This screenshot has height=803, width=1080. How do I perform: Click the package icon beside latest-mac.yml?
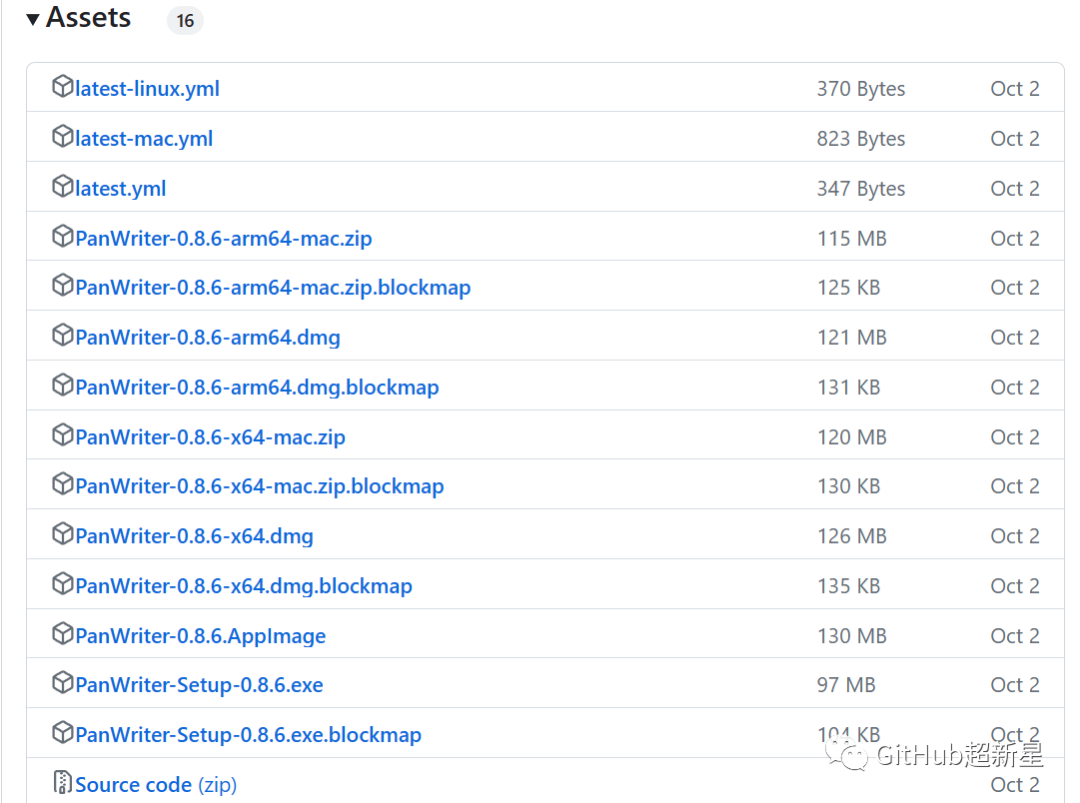[63, 136]
